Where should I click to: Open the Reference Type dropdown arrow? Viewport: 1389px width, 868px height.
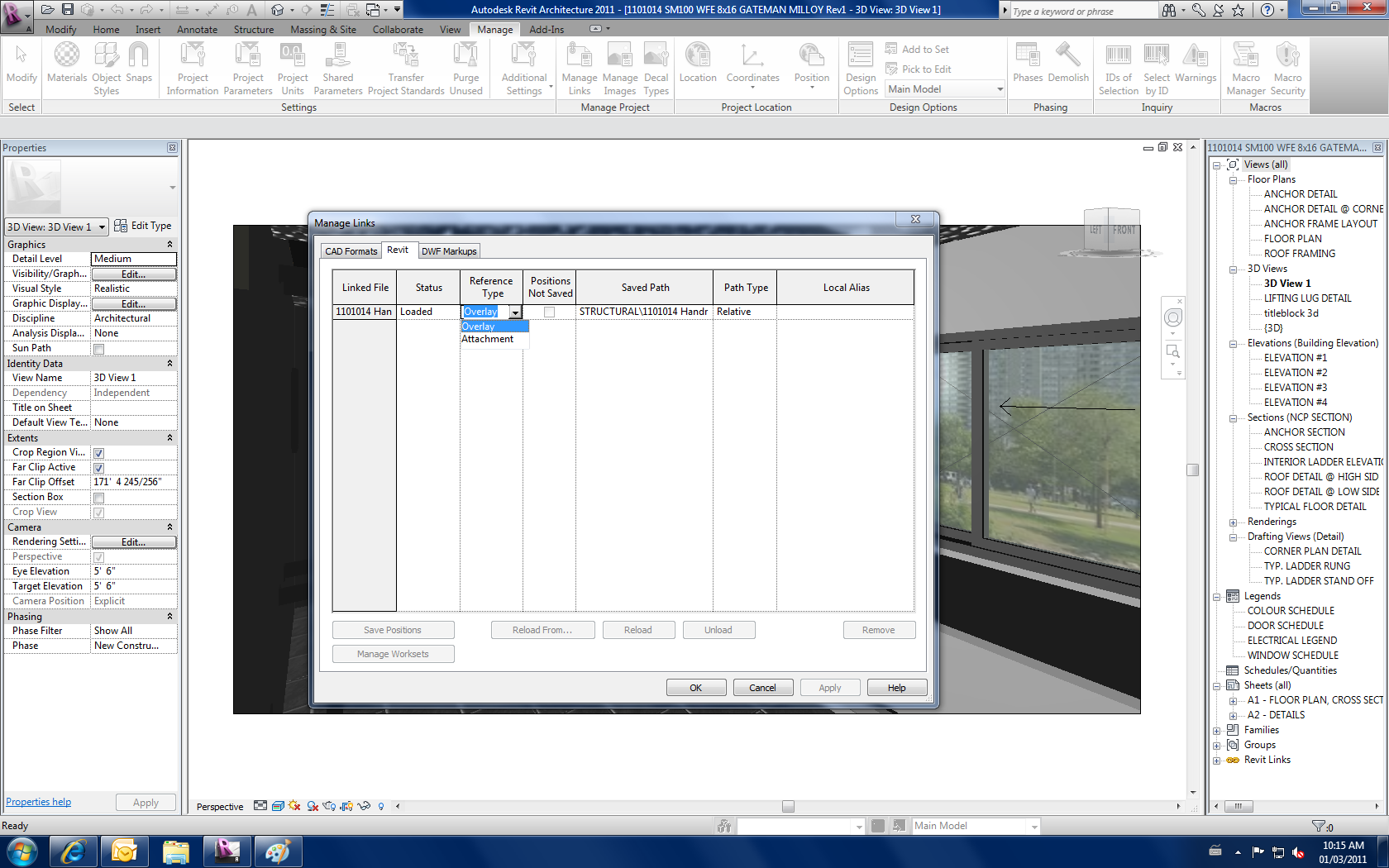tap(515, 312)
